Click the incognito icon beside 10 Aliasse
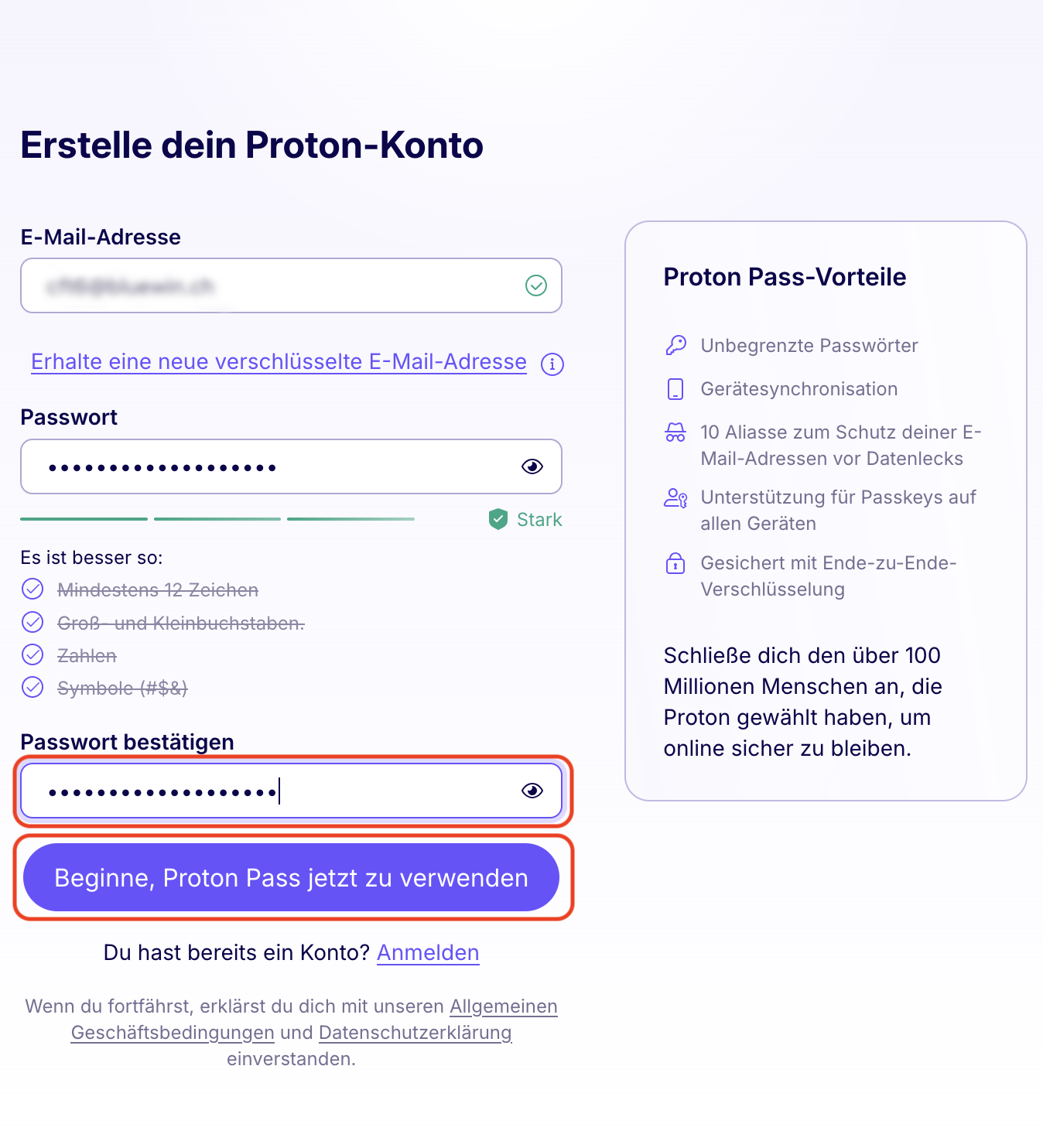This screenshot has height=1148, width=1043. pos(675,432)
